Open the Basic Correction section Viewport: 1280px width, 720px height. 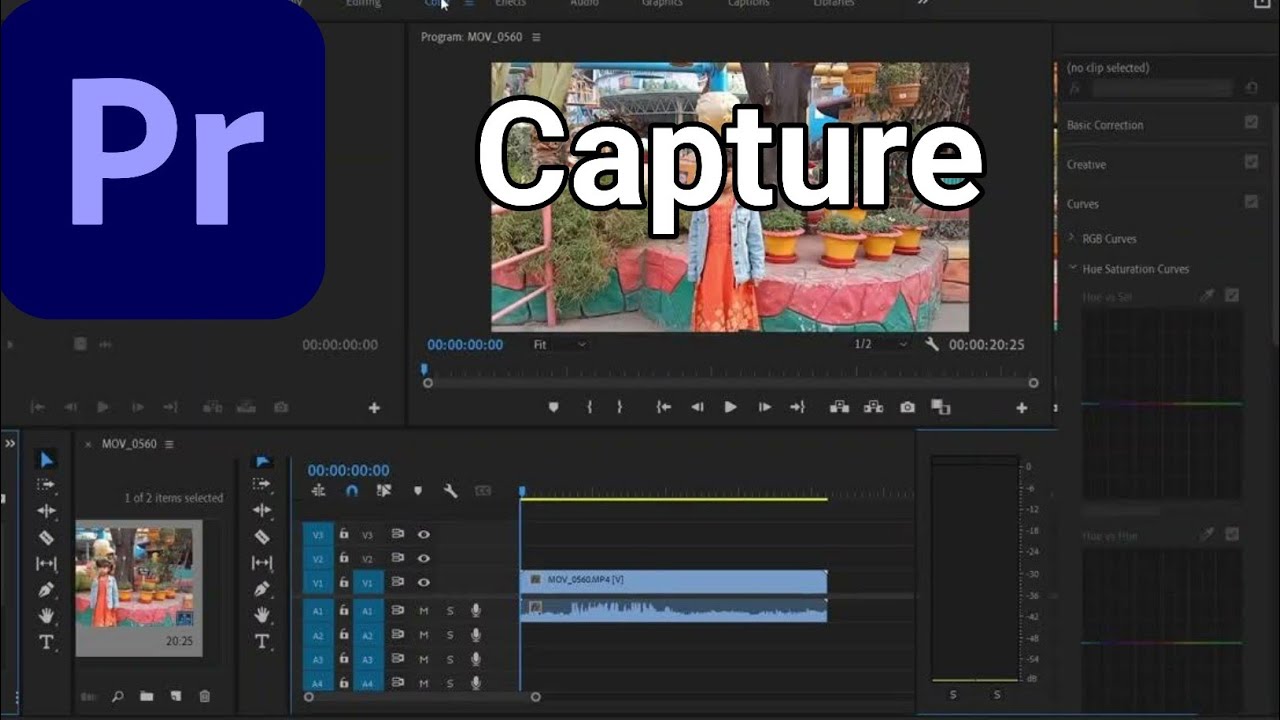[x=1105, y=125]
